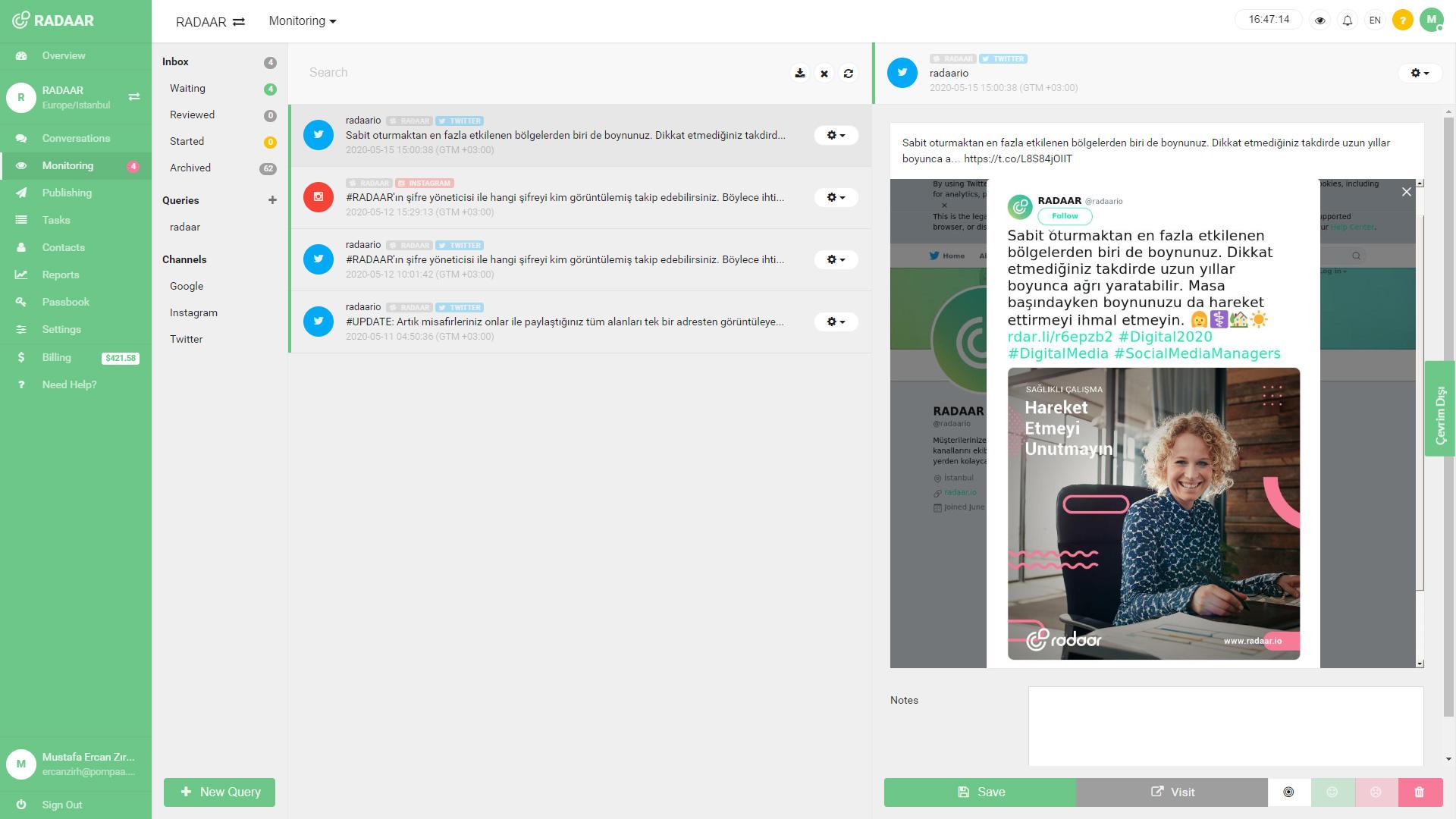This screenshot has width=1456, height=819.
Task: Click the circular status icon bottom right panel
Action: [x=1289, y=791]
